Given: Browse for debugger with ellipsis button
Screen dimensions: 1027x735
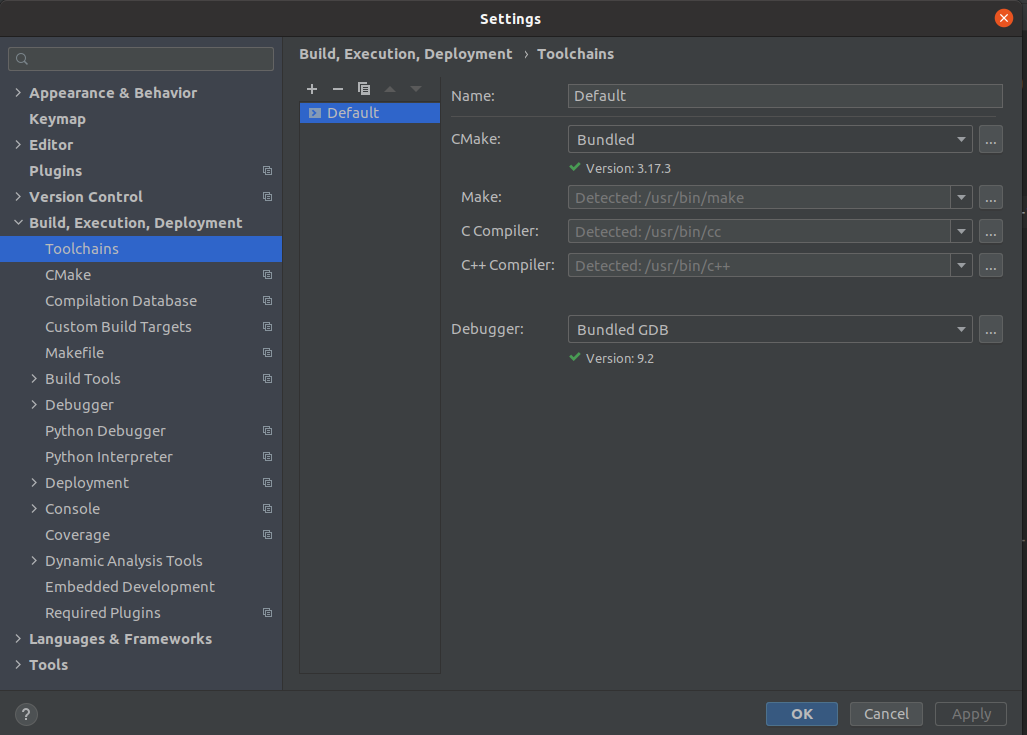Looking at the screenshot, I should [990, 330].
